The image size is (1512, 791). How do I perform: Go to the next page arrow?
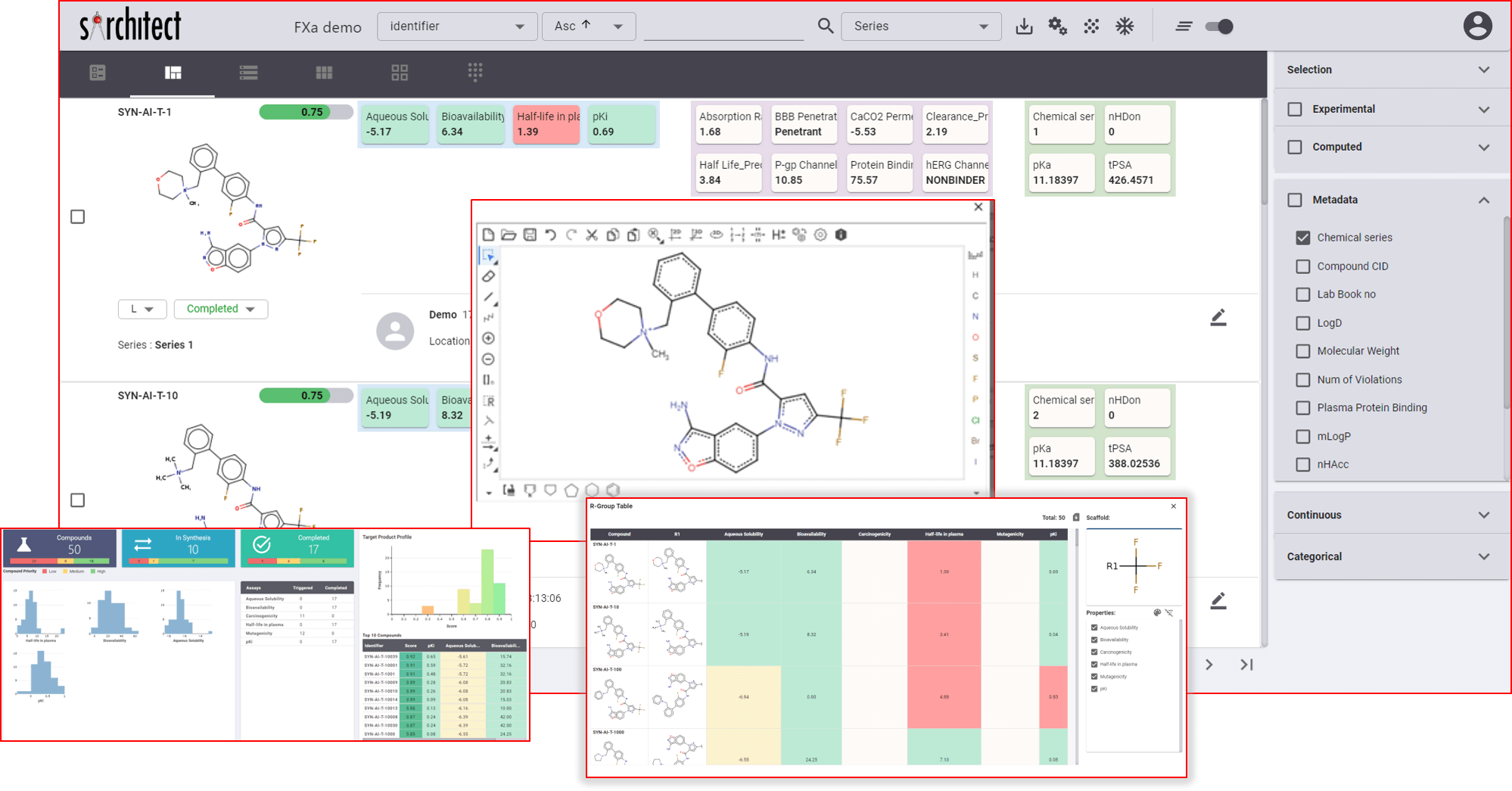[1209, 665]
